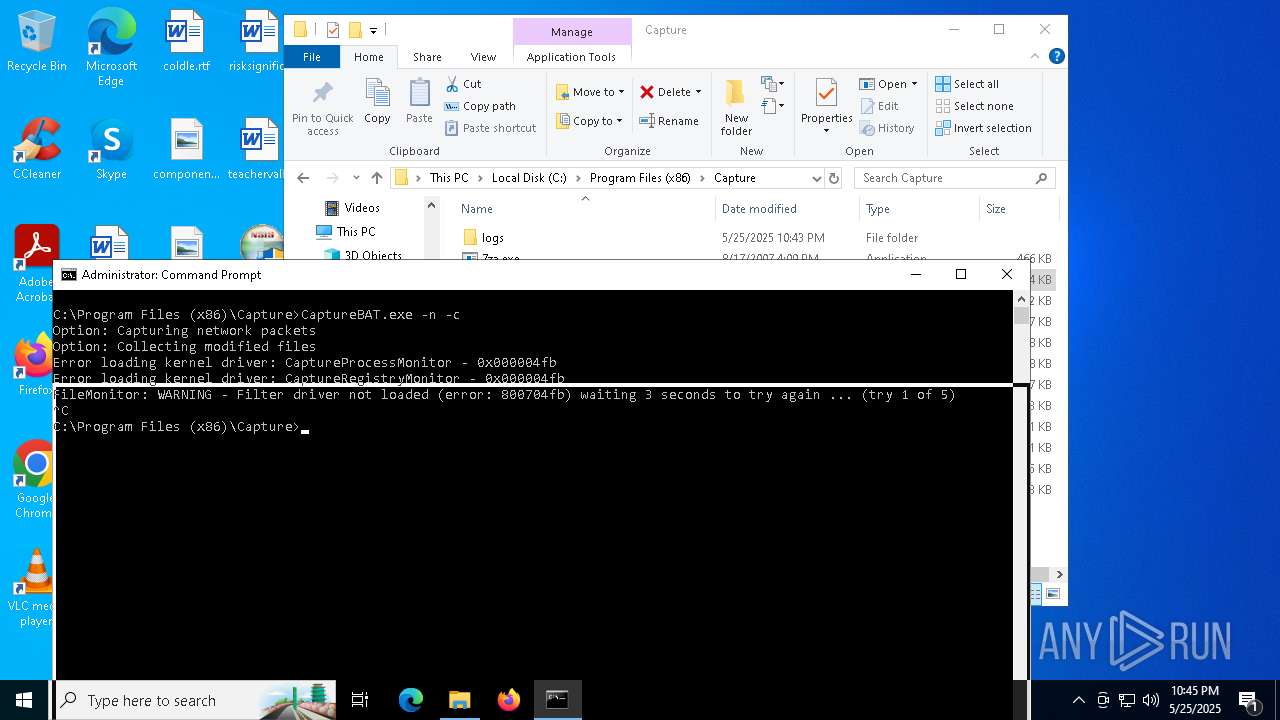Image resolution: width=1280 pixels, height=720 pixels.
Task: Go back in Explorer navigation
Action: pyautogui.click(x=303, y=178)
